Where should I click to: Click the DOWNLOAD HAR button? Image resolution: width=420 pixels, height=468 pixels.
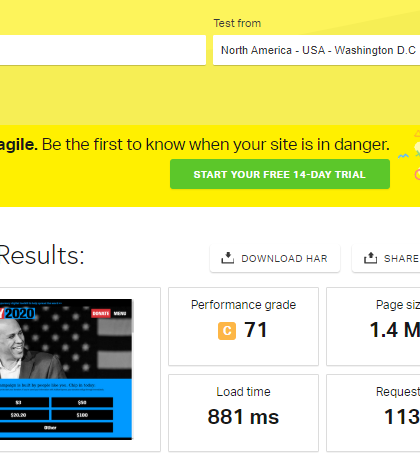(275, 258)
